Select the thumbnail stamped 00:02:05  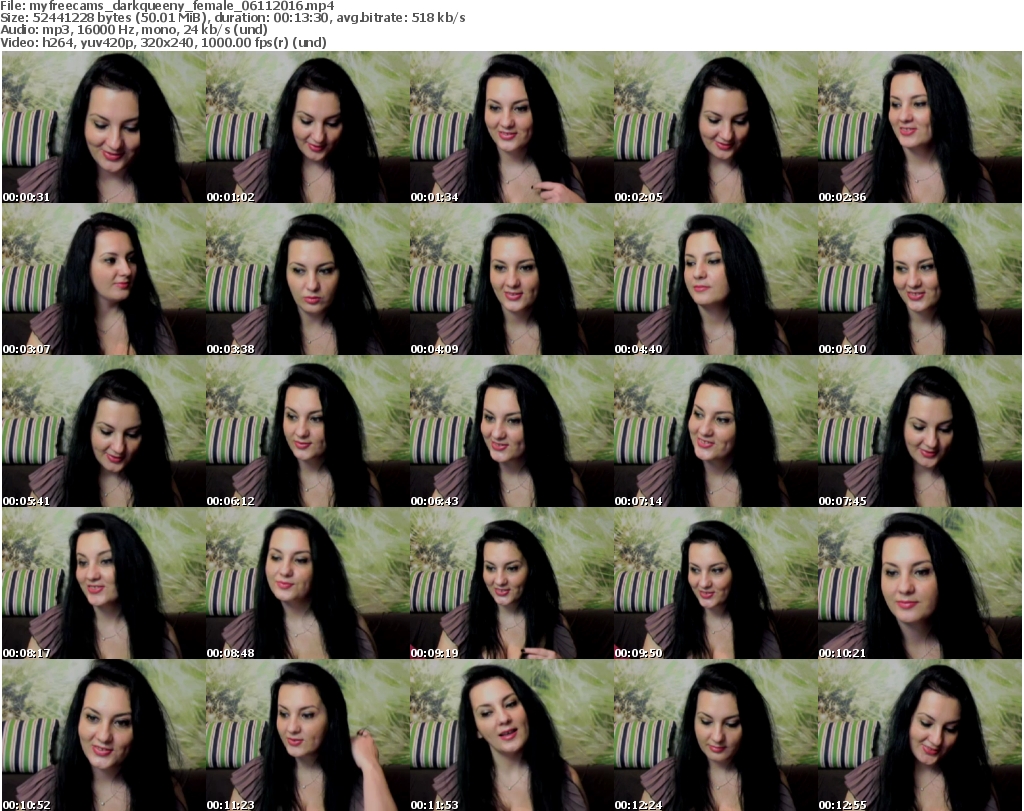pos(716,127)
